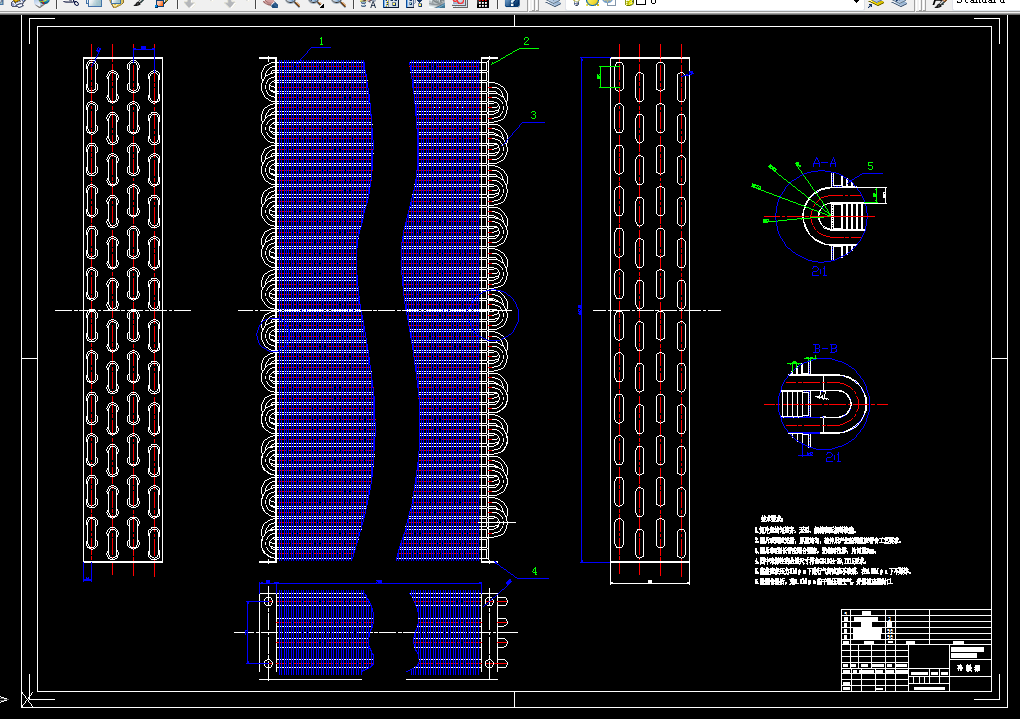Toggle layer 0 lock padlock icon

629,2
